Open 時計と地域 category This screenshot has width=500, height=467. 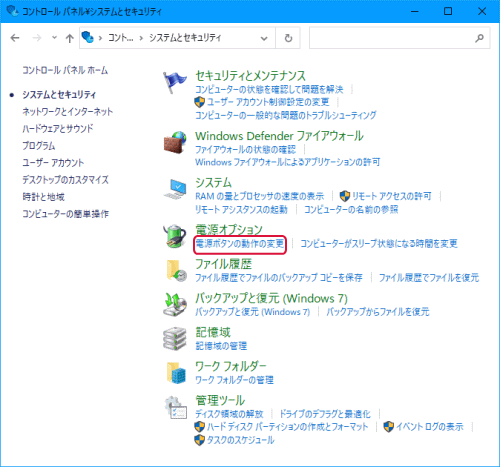43,197
